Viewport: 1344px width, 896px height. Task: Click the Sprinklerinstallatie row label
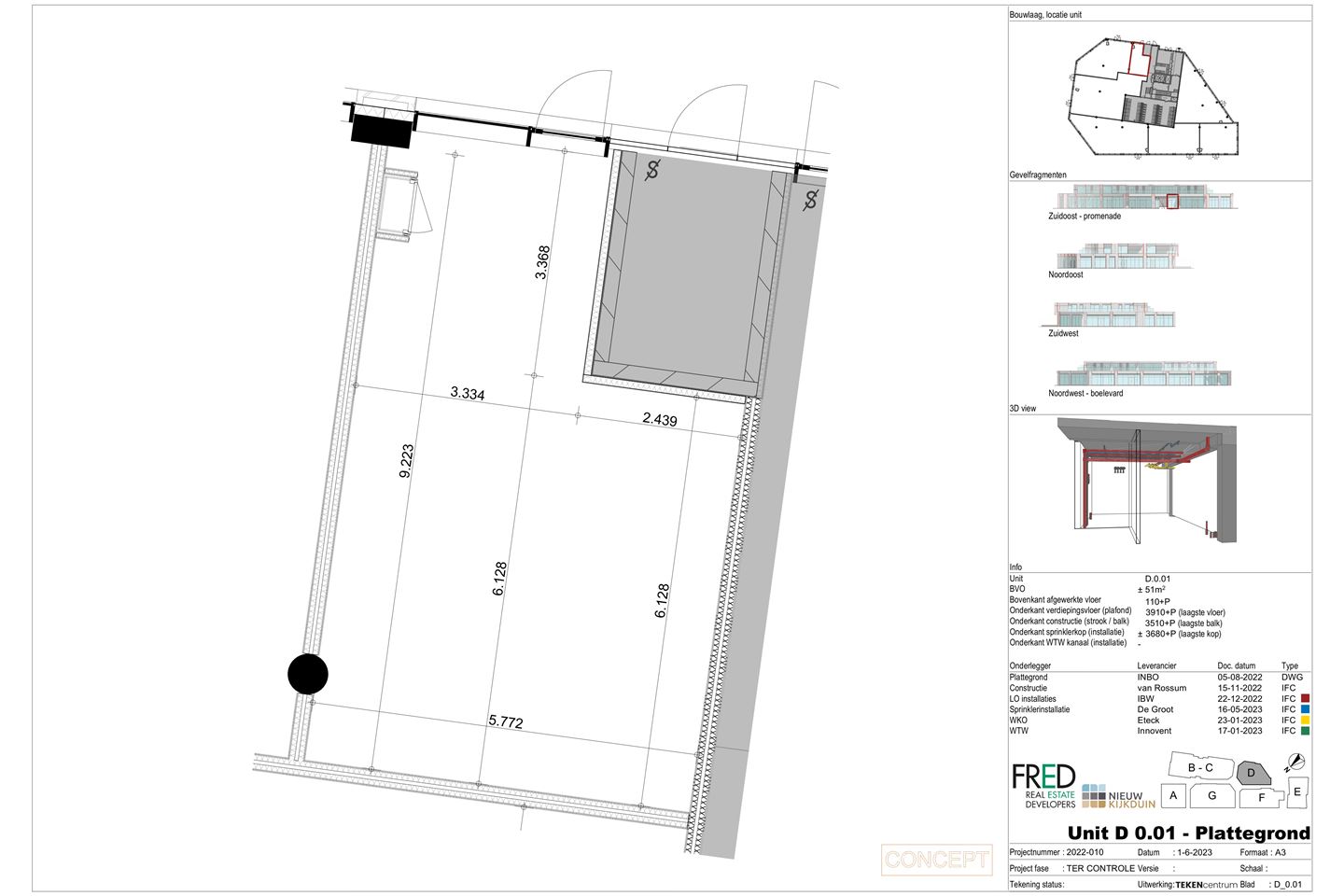click(x=1040, y=709)
